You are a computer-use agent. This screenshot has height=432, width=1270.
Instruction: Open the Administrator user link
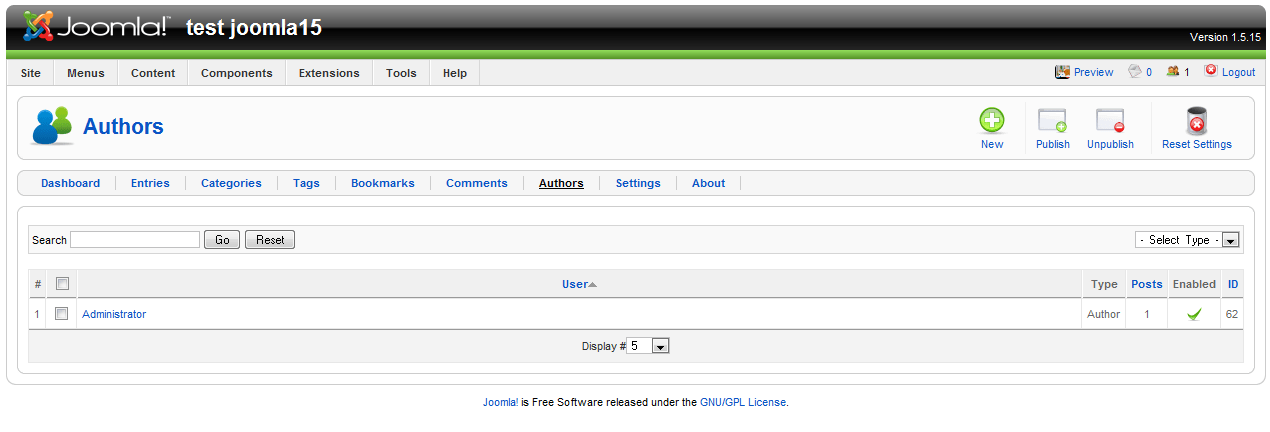coord(114,314)
